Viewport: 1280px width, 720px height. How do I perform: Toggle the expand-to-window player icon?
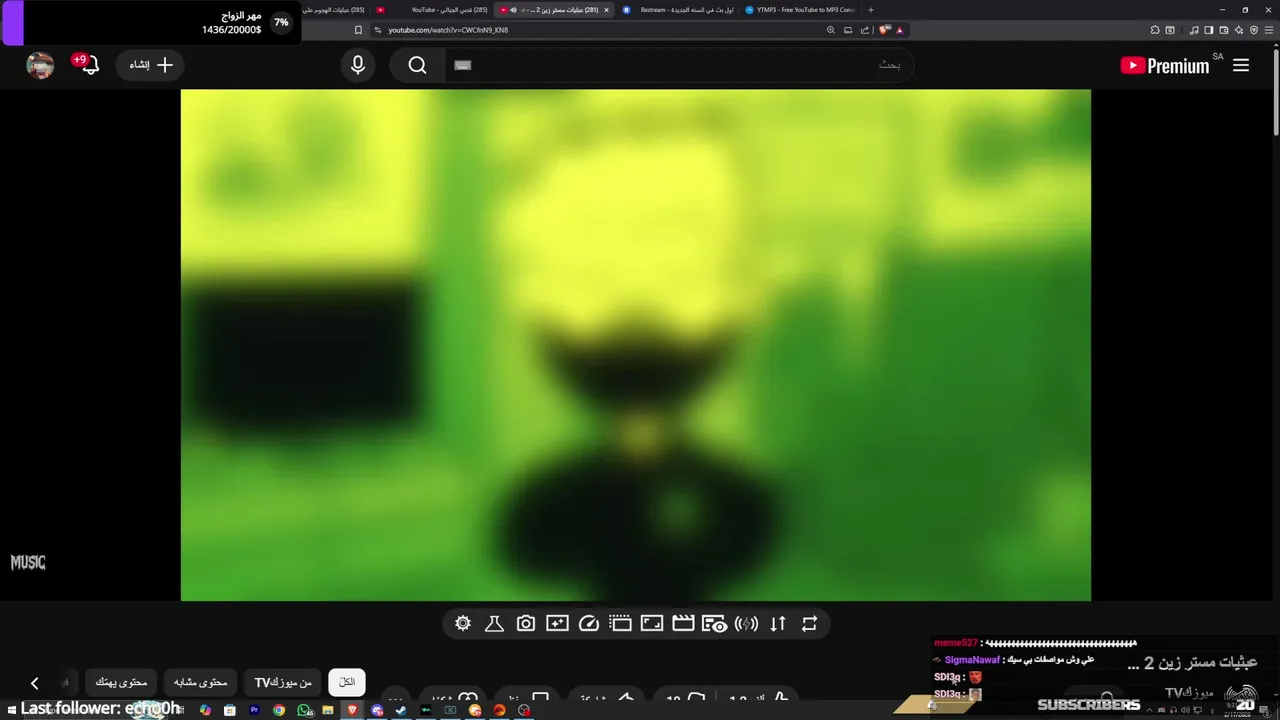[652, 623]
